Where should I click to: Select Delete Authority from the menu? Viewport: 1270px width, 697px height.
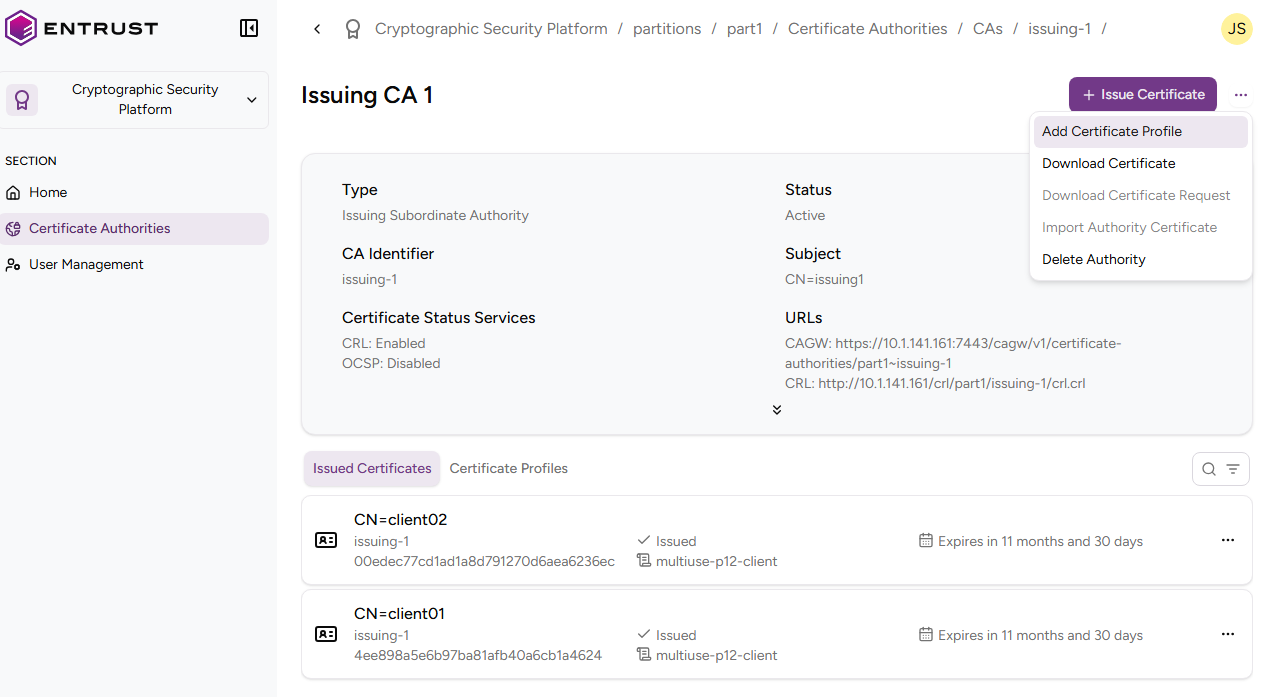1093,259
